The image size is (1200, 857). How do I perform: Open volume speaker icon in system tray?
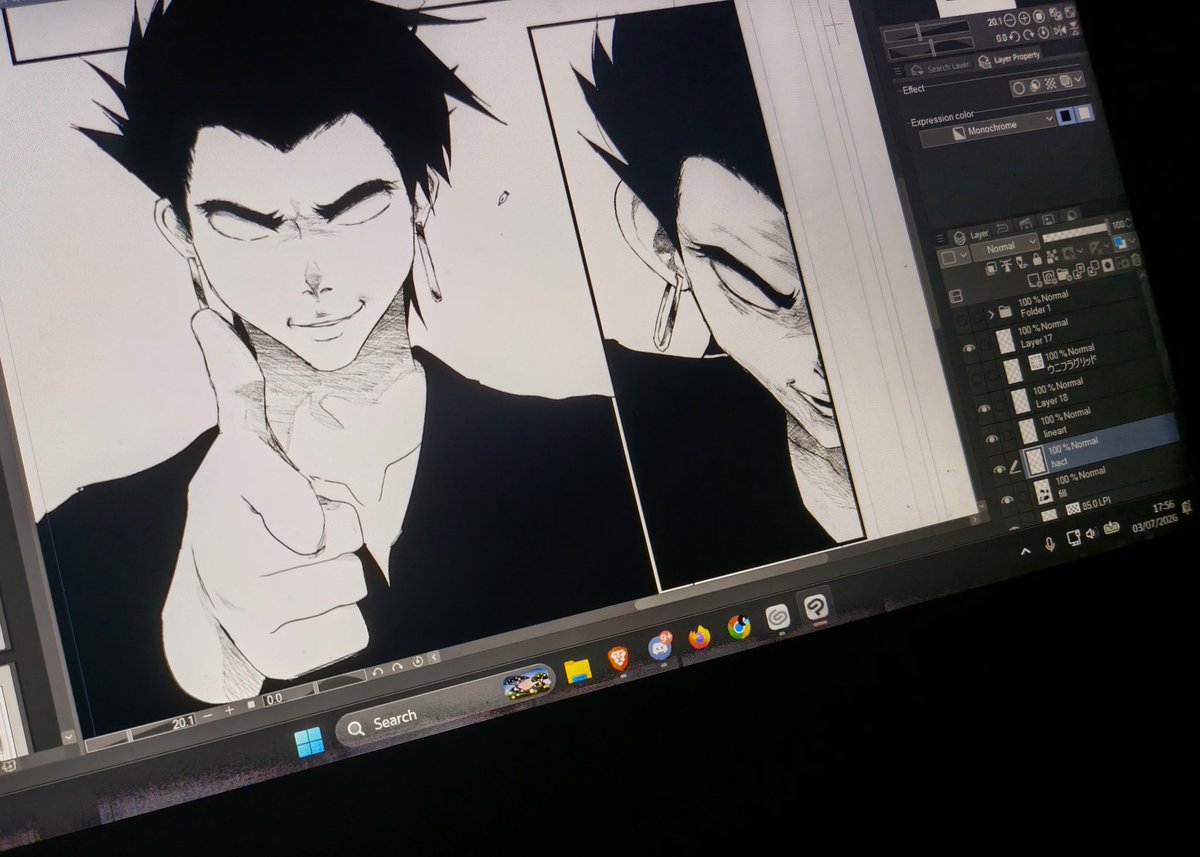point(1090,534)
